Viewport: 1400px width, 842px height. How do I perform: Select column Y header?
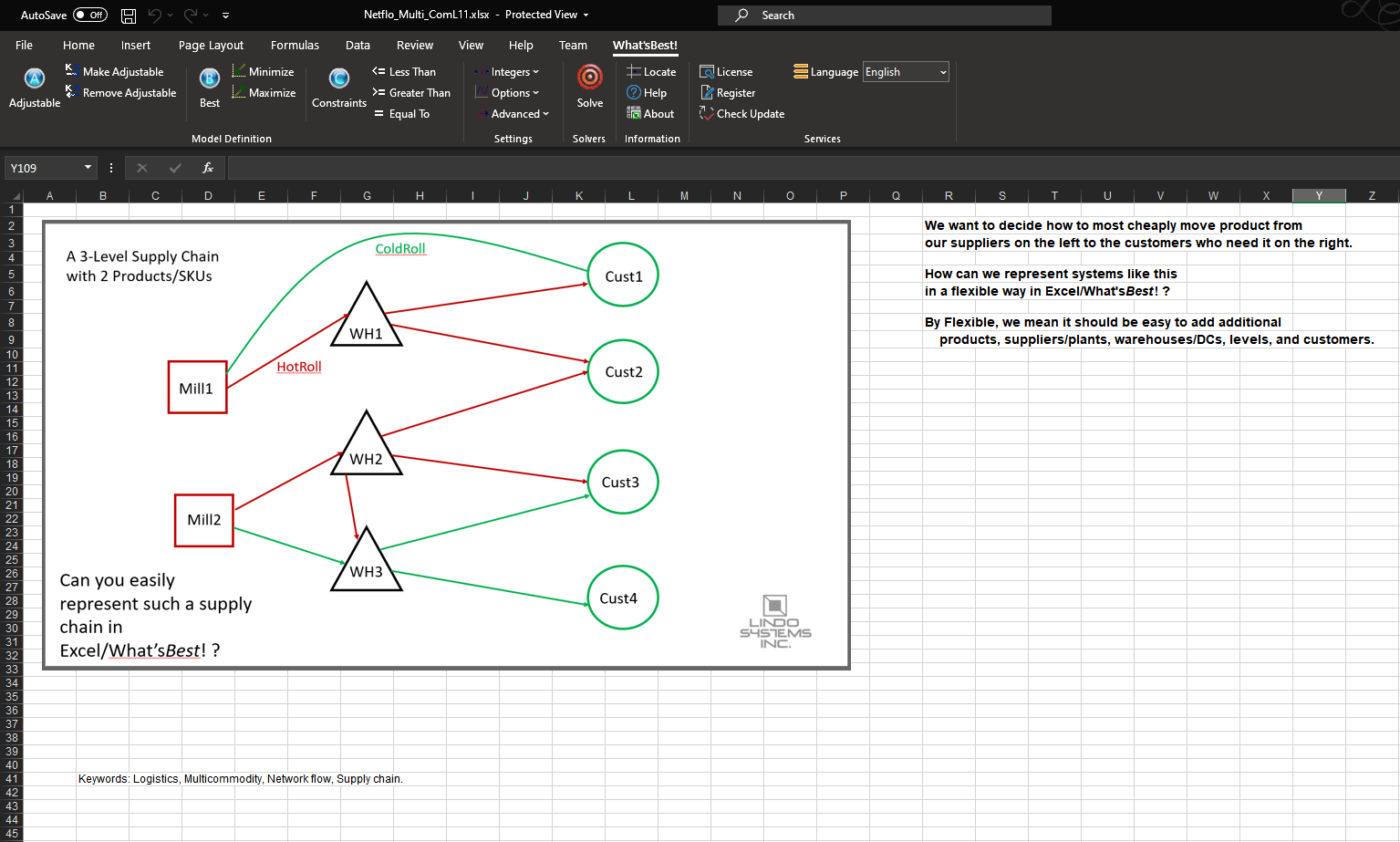(1319, 196)
